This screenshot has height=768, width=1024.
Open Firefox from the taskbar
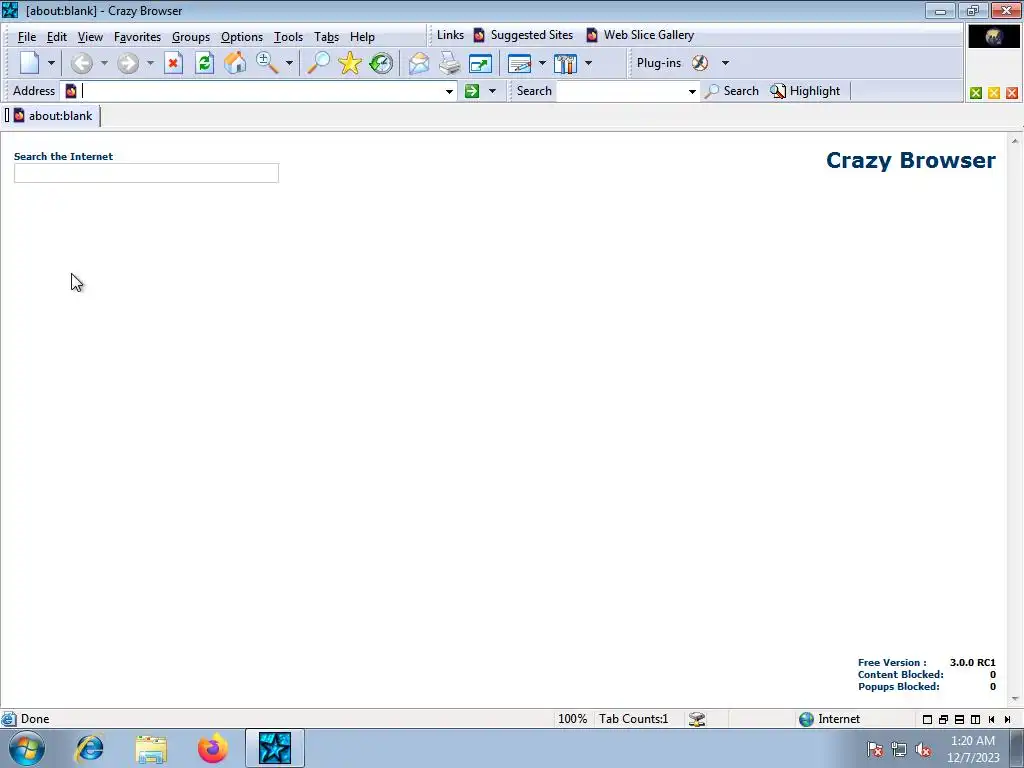click(x=213, y=748)
